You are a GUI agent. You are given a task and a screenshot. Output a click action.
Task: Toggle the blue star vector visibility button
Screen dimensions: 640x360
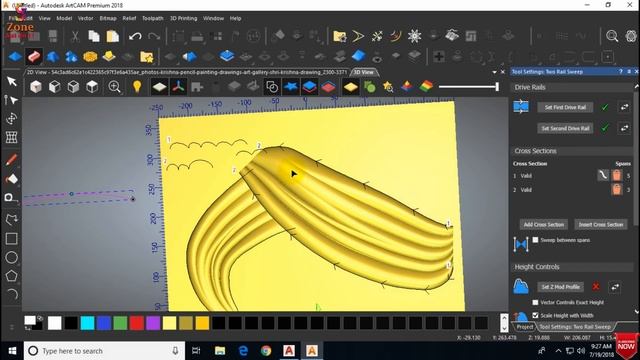[291, 87]
